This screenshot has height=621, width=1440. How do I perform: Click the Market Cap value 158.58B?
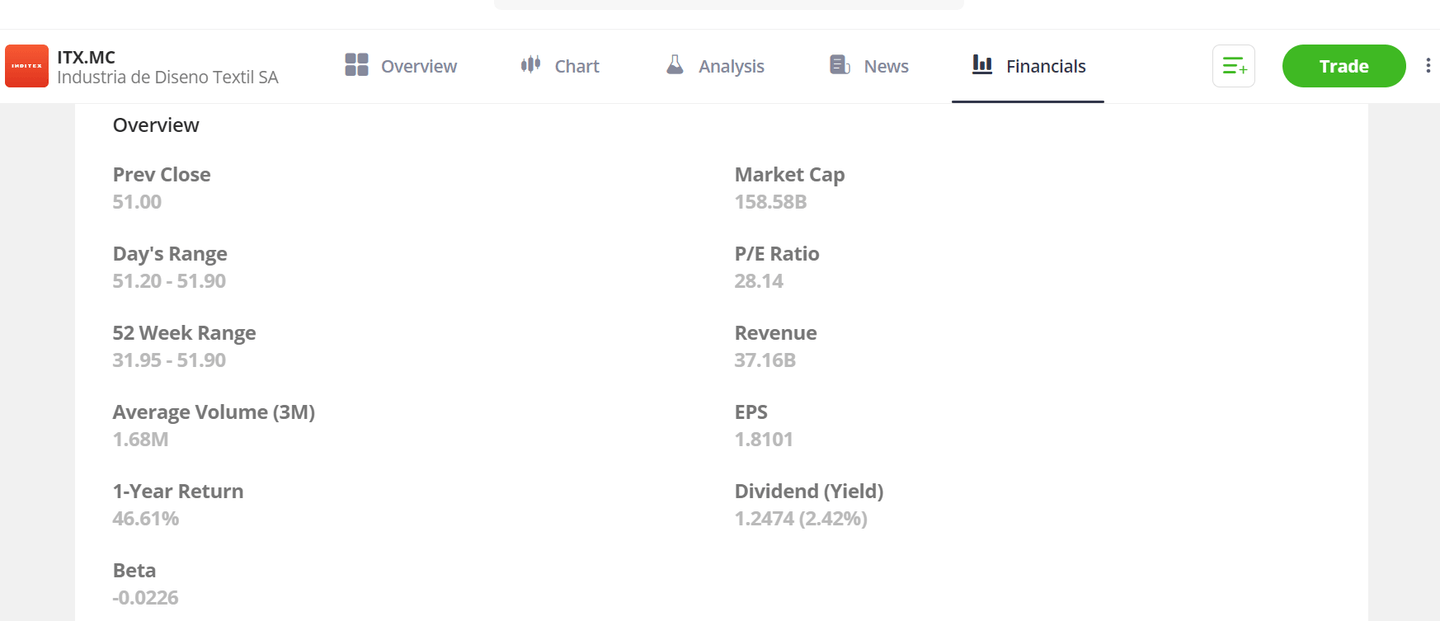click(x=771, y=201)
